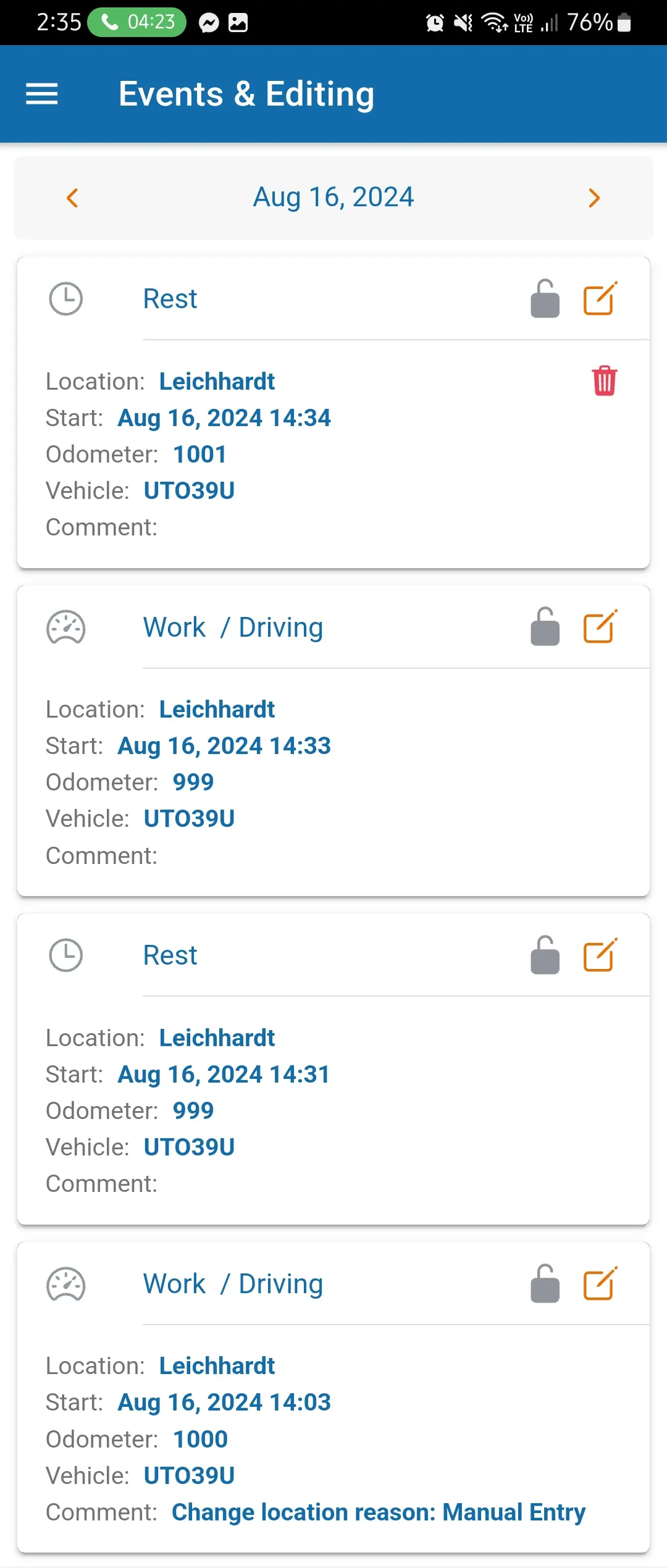The image size is (667, 1568).
Task: Edit the 14:34 Rest event
Action: pos(600,299)
